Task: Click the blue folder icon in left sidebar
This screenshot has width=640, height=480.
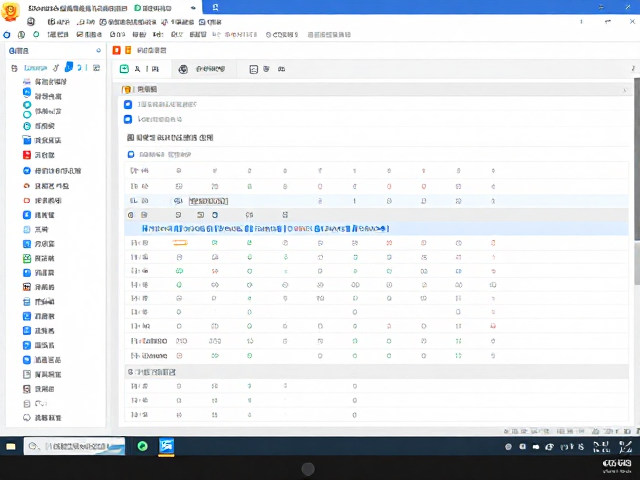Action: [27, 140]
